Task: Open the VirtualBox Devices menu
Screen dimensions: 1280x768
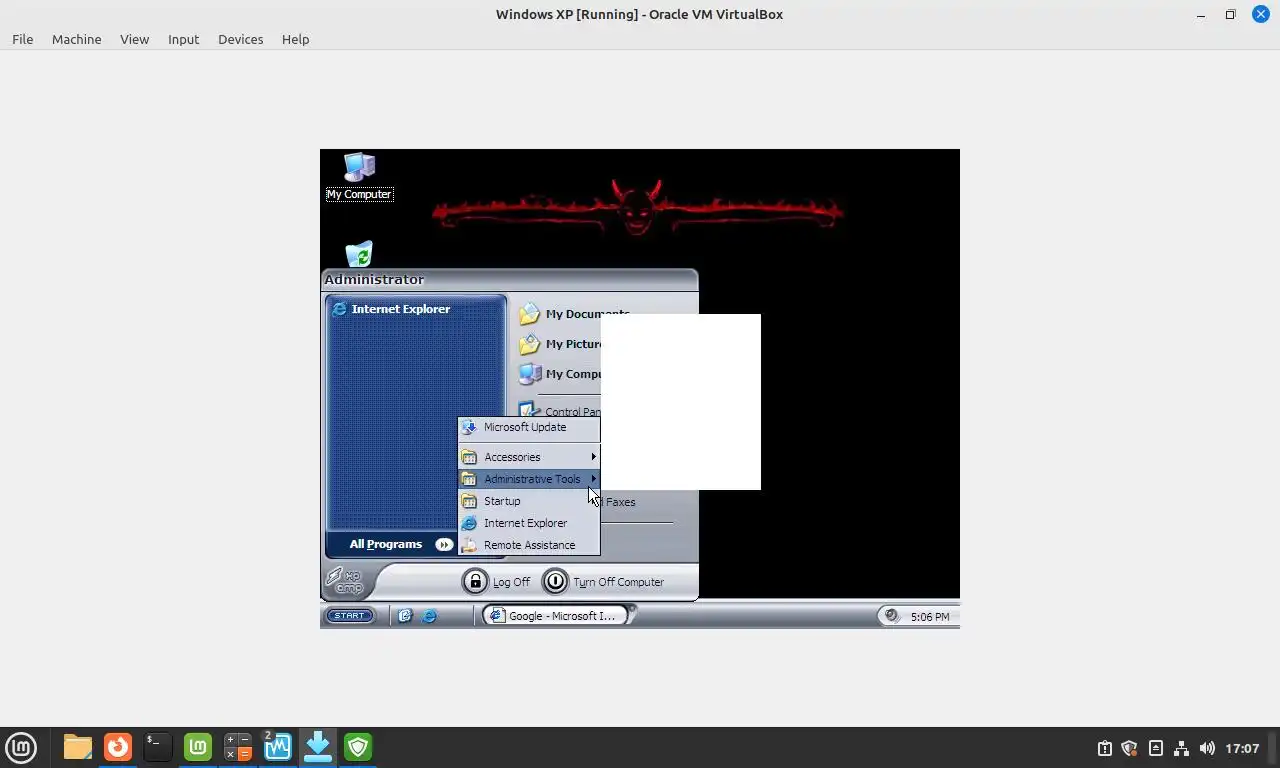Action: coord(240,39)
